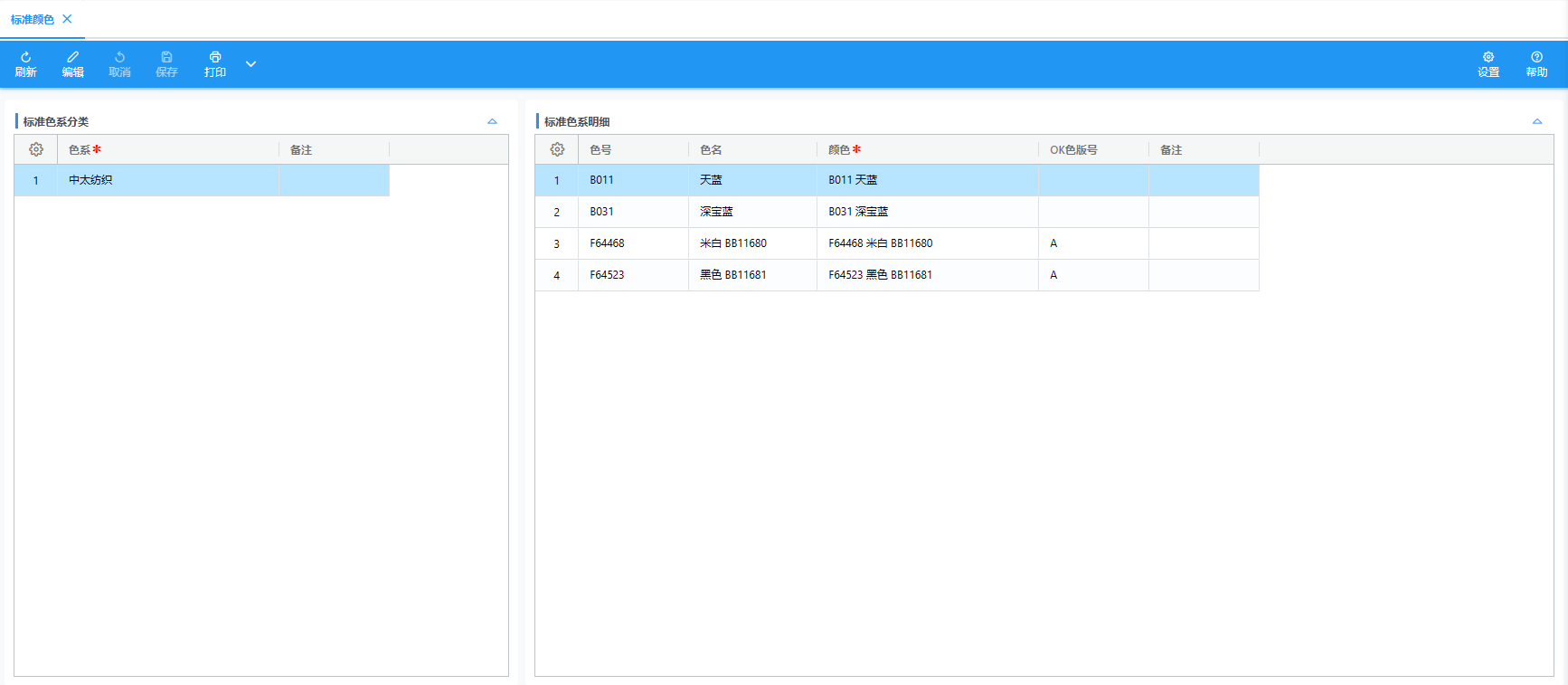Select row with color code B031
The image size is (1568, 685).
coord(601,212)
